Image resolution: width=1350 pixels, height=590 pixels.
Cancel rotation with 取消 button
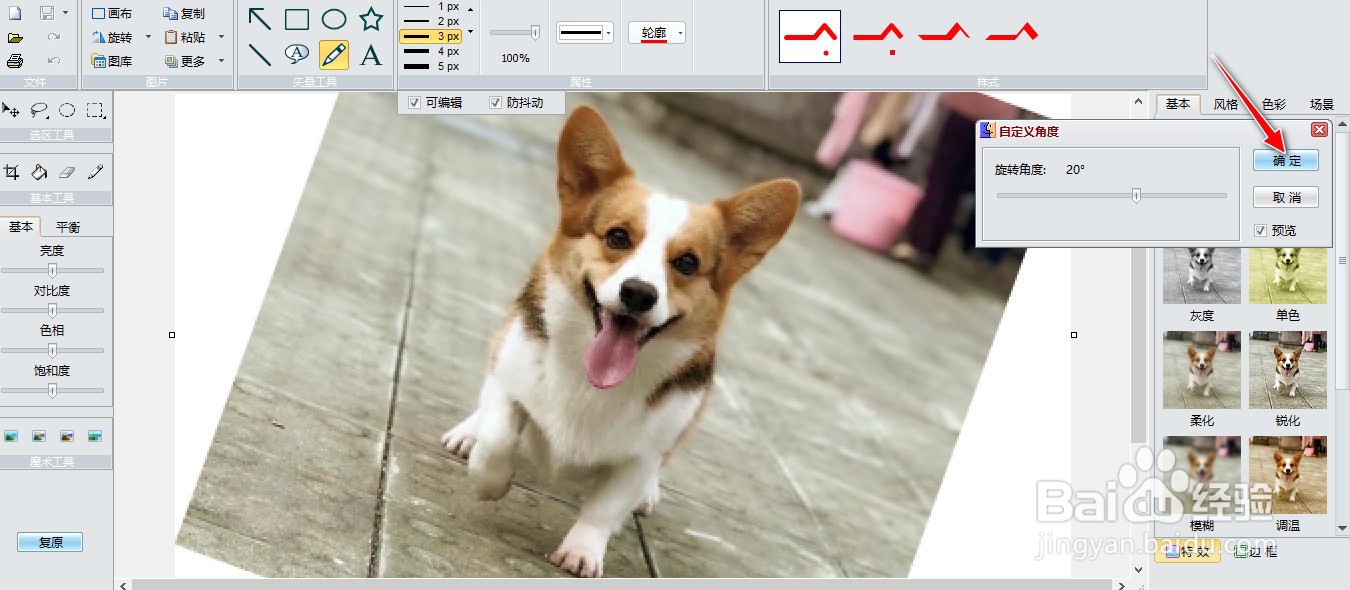(1286, 197)
